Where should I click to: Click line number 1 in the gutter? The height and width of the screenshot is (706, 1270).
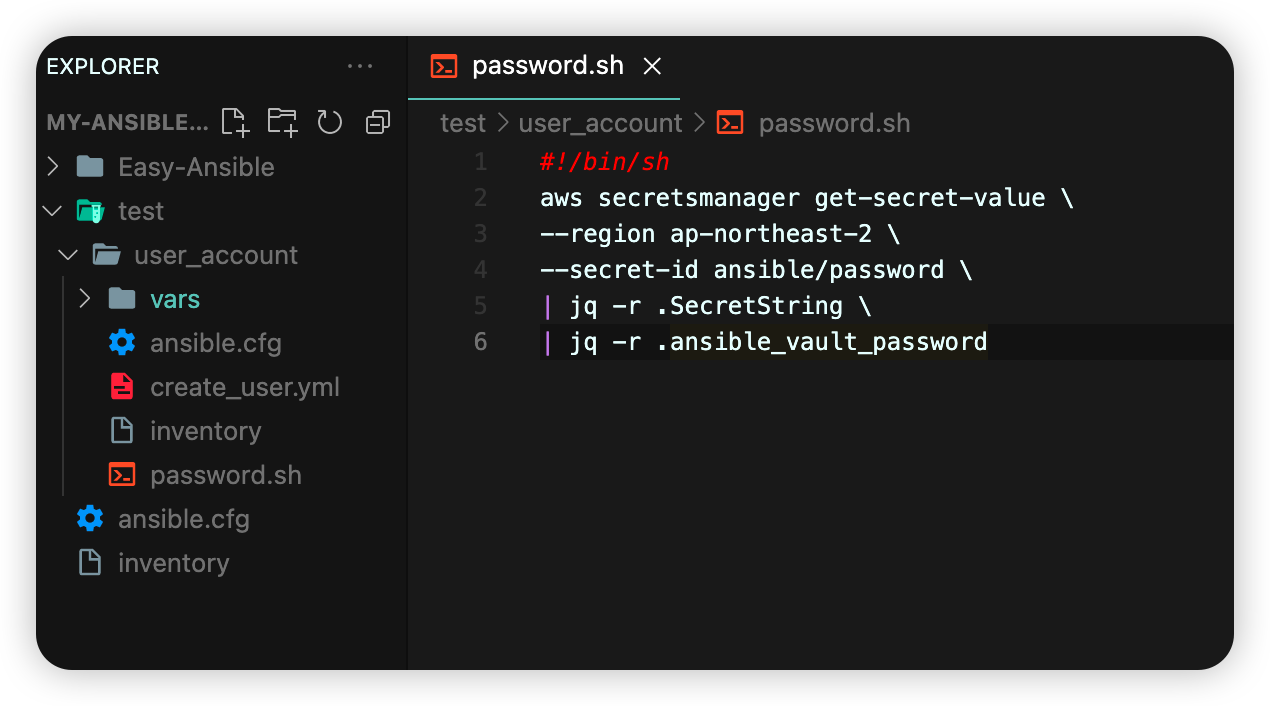coord(481,162)
